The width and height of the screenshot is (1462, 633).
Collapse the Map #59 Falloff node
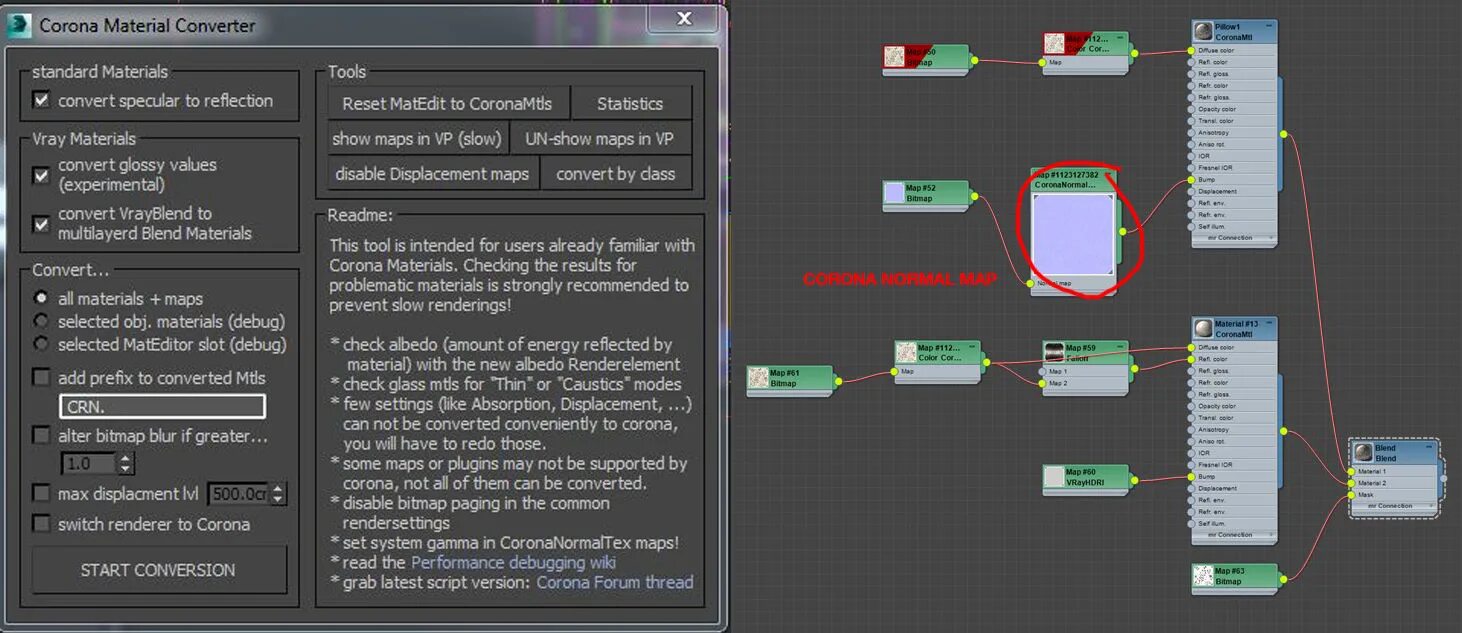1120,347
